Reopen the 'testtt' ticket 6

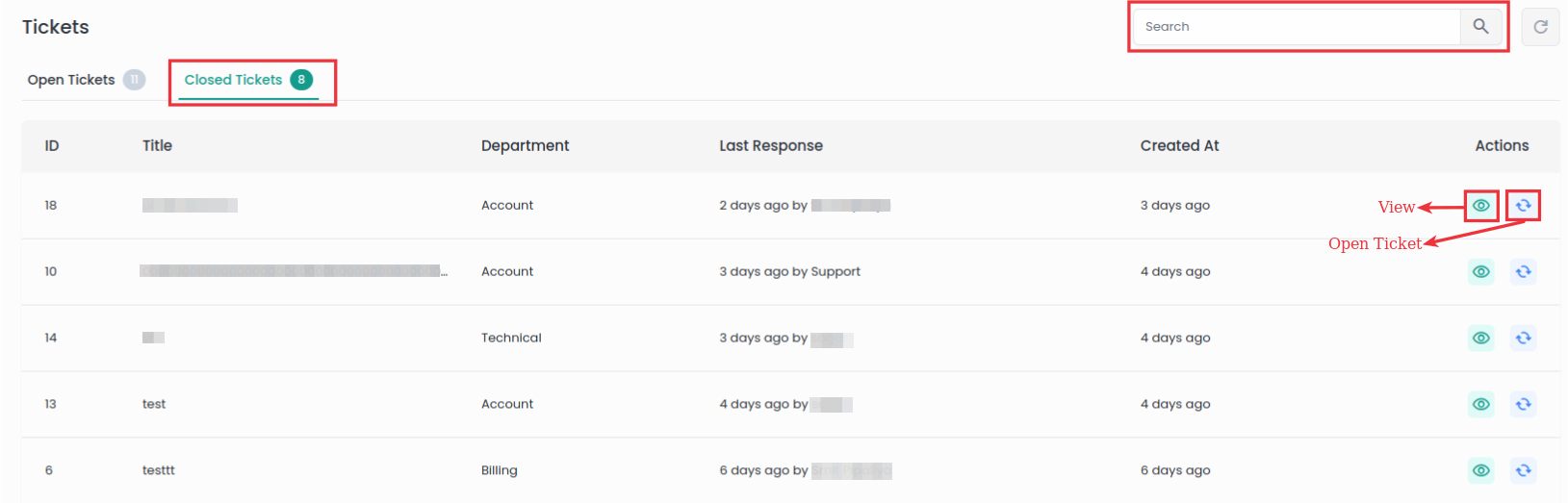(1523, 471)
